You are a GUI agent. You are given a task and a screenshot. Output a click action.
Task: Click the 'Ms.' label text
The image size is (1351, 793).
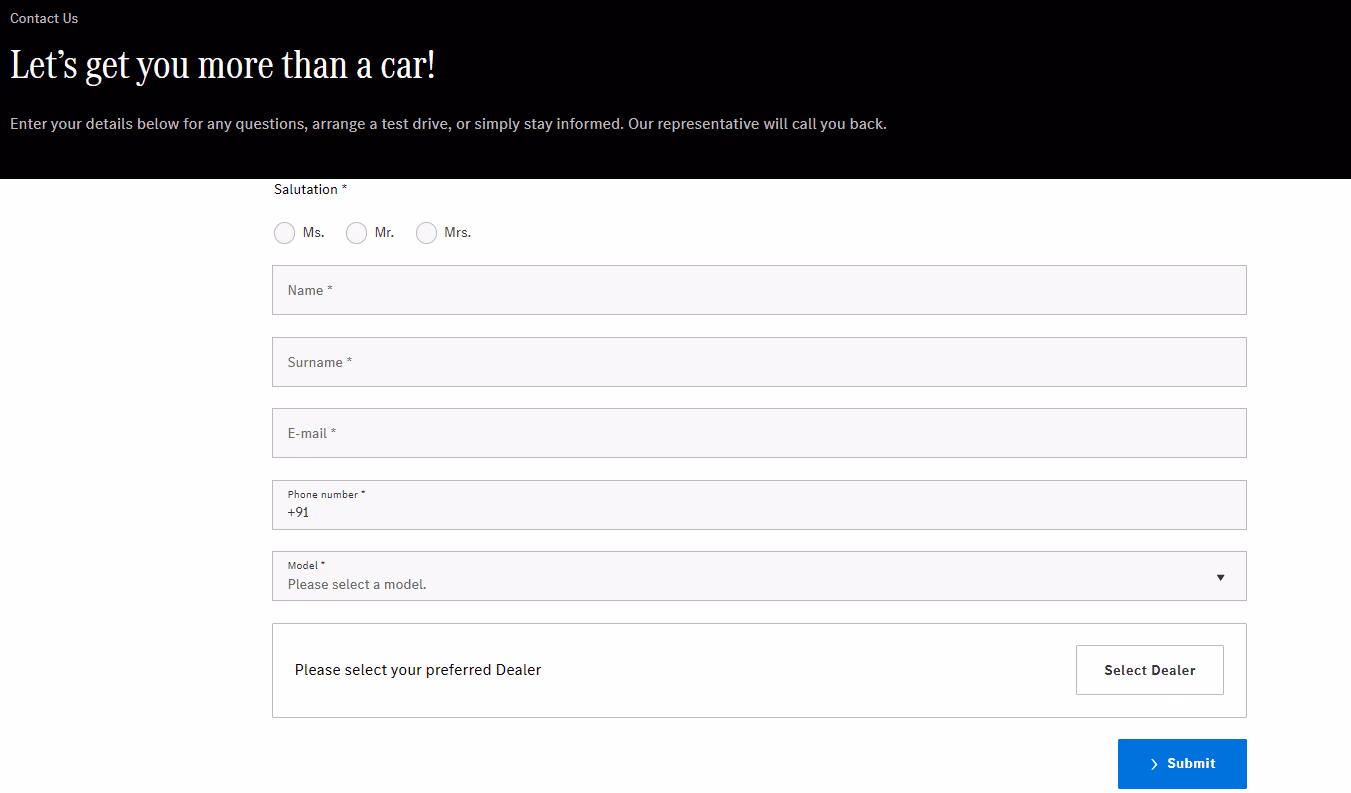click(x=314, y=233)
